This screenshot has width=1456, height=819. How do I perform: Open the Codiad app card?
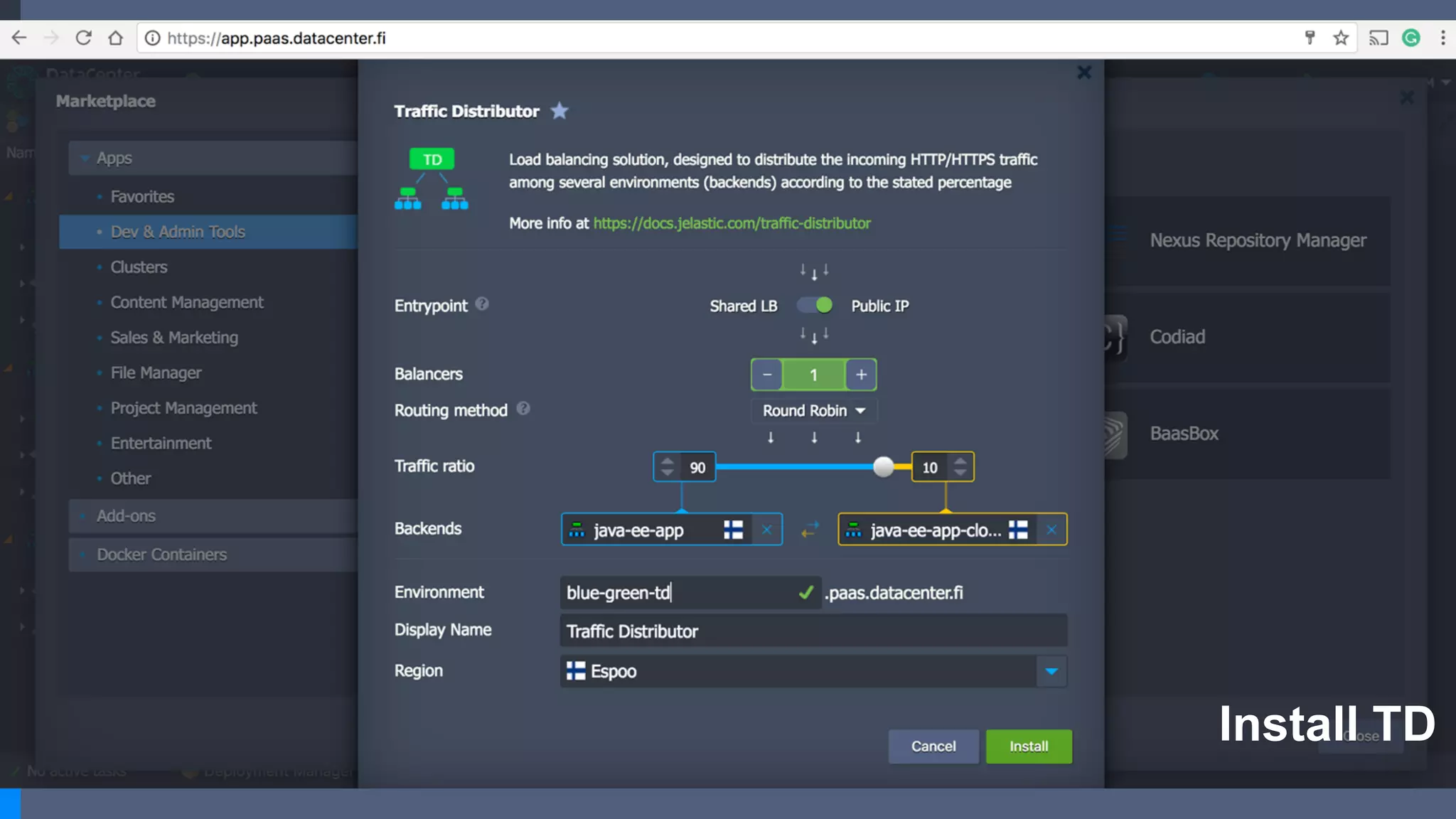pos(1248,338)
